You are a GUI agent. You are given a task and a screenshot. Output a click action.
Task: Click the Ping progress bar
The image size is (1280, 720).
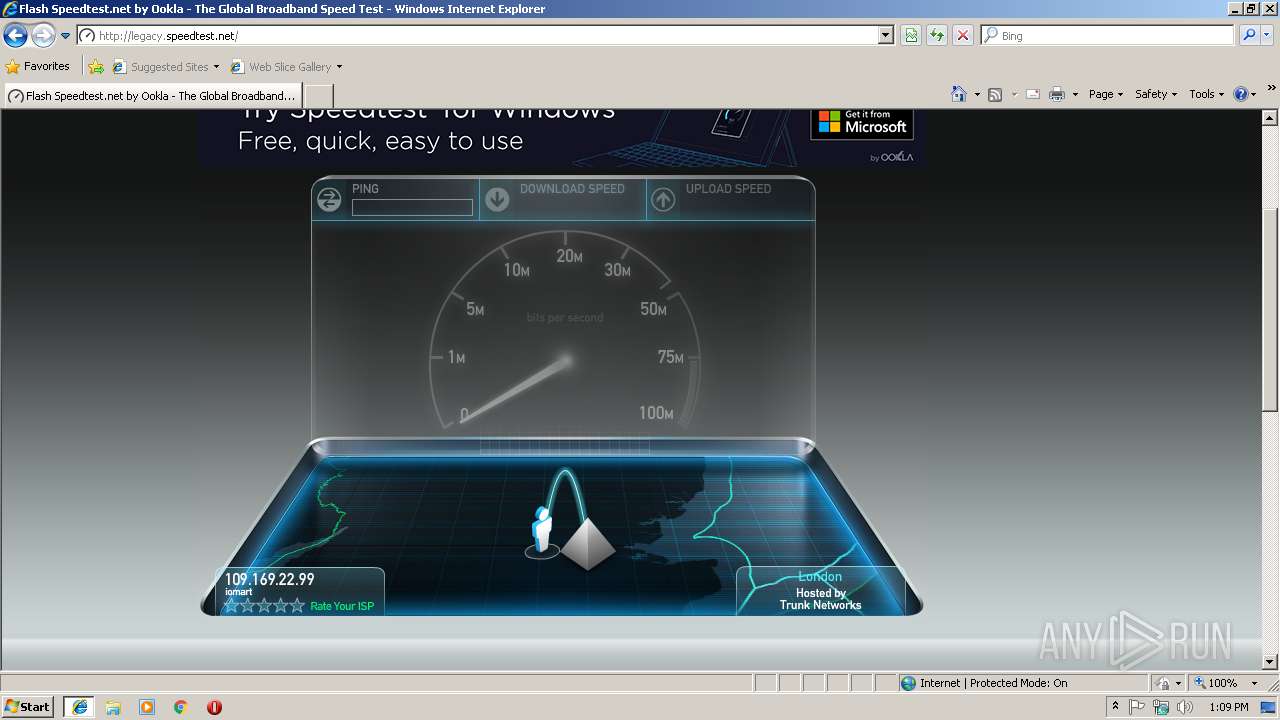click(x=412, y=207)
